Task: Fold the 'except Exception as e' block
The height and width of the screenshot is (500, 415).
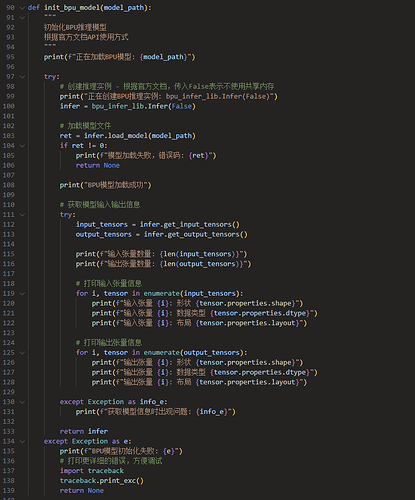Action: tap(22, 441)
